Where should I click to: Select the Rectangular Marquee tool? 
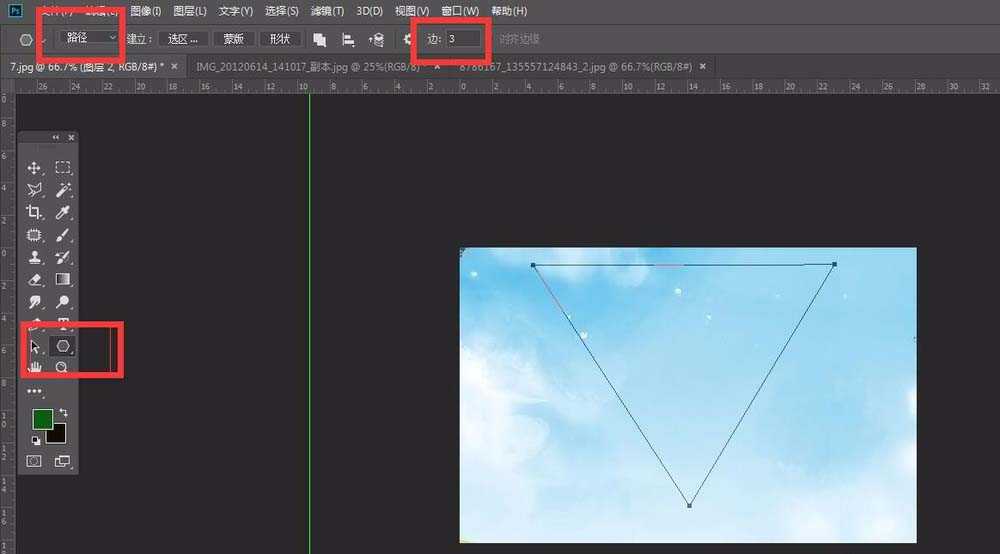click(x=62, y=168)
